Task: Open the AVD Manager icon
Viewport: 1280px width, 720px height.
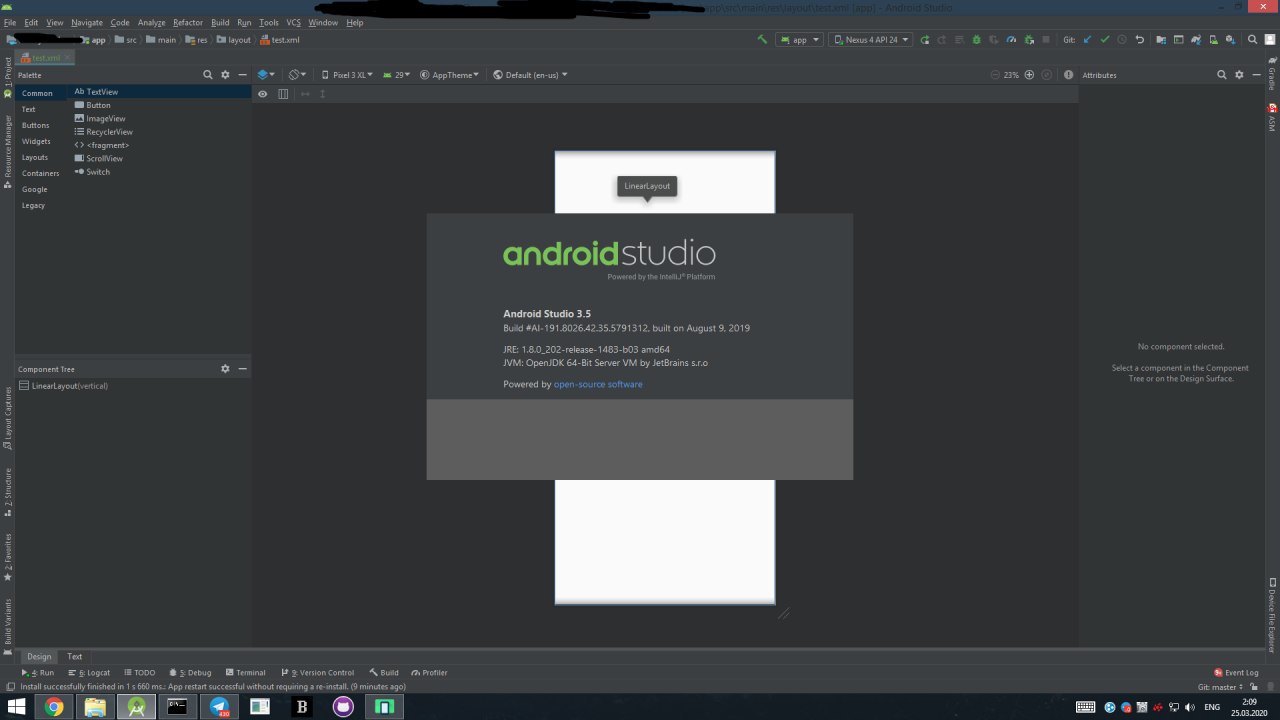Action: click(x=1214, y=40)
